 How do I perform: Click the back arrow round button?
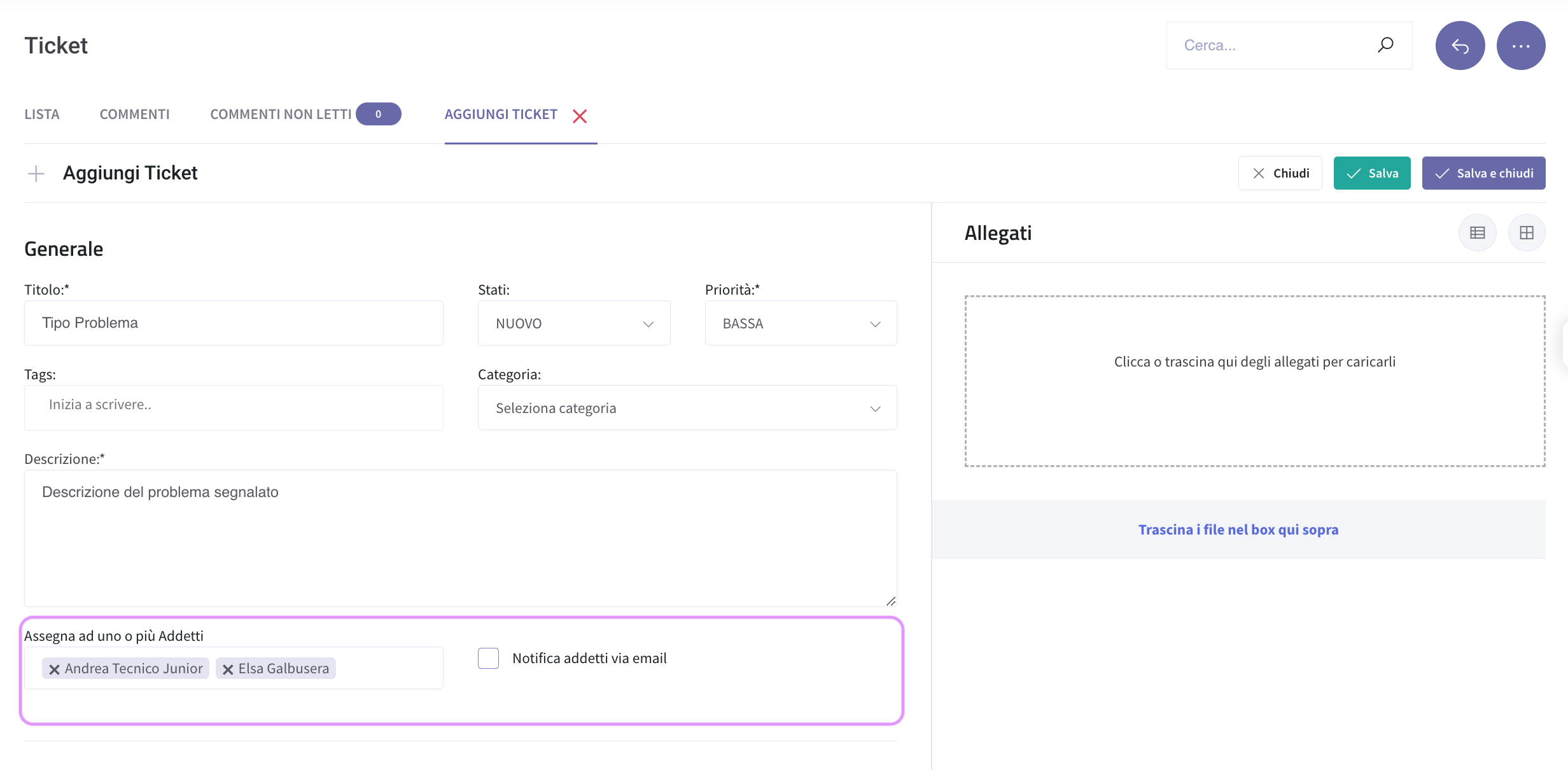click(1460, 46)
